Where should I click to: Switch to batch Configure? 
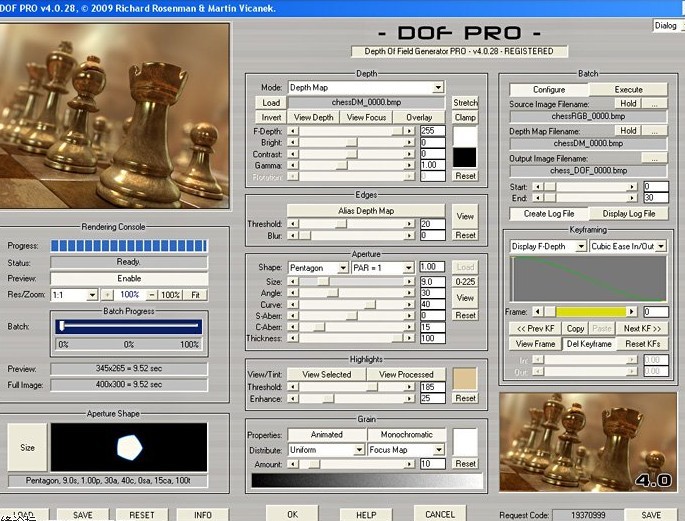[549, 90]
